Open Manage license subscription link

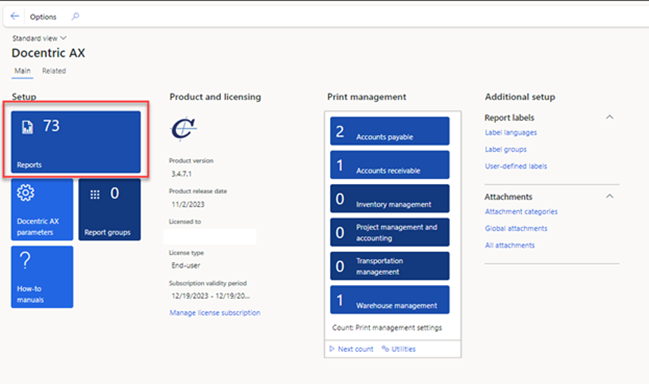coord(215,313)
